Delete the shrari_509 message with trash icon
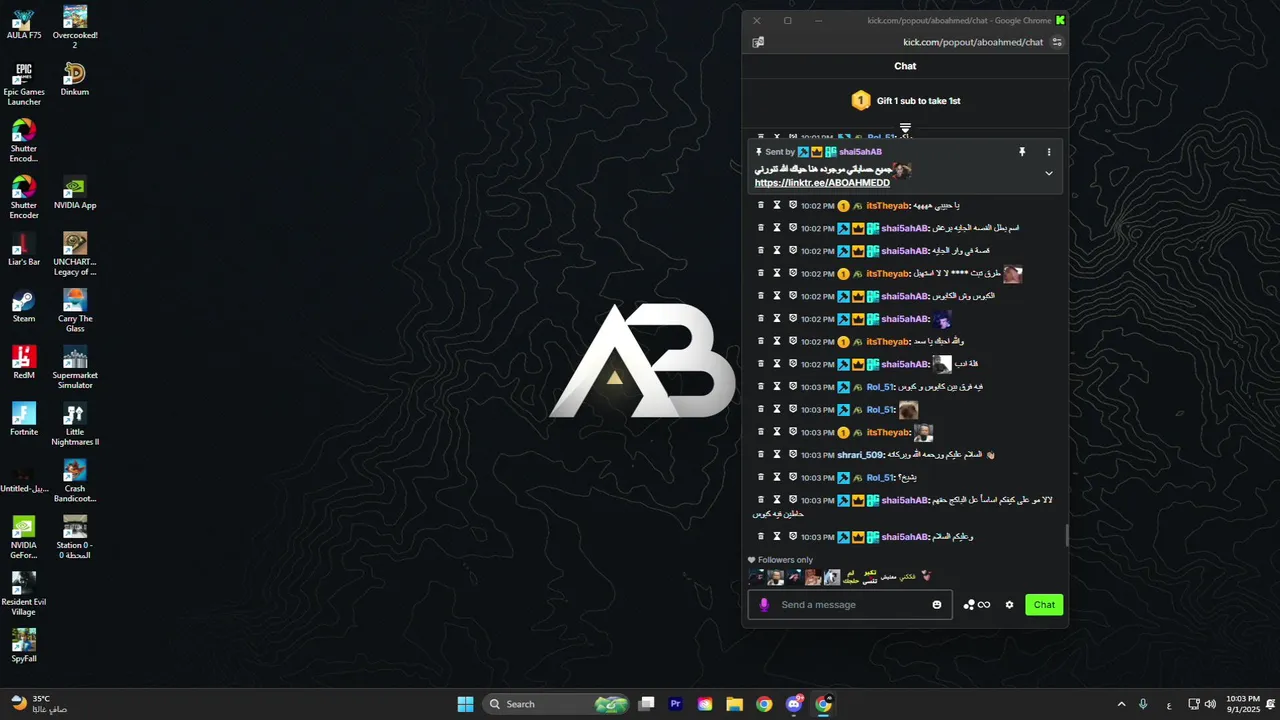 pos(761,454)
